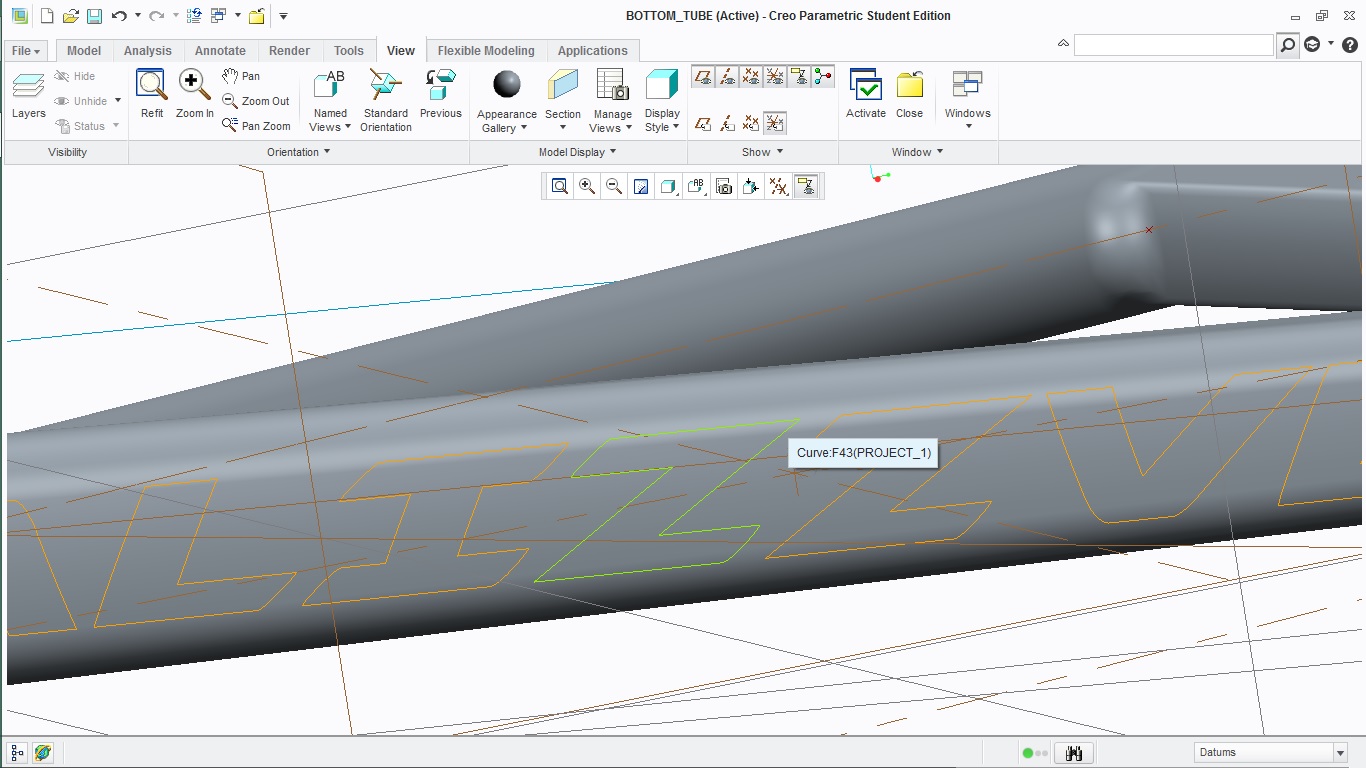The width and height of the screenshot is (1366, 768).
Task: Open in-graphics saved views camera icon
Action: tap(724, 186)
